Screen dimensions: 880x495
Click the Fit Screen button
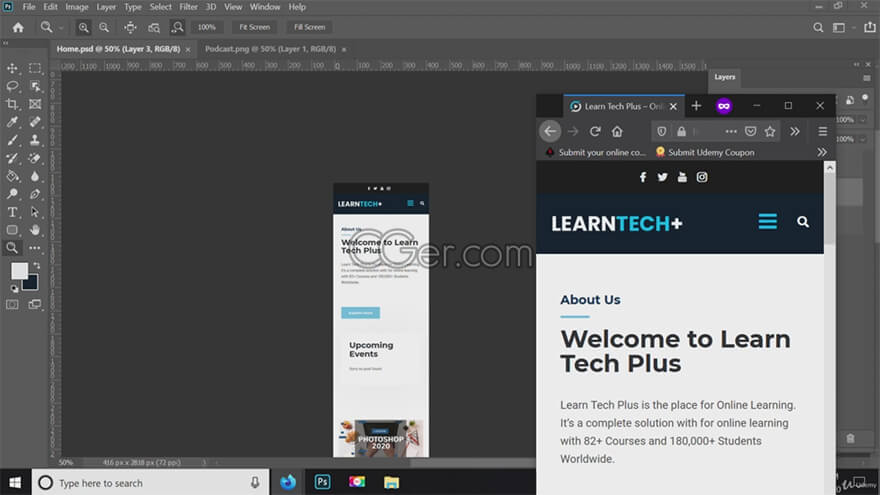point(254,27)
